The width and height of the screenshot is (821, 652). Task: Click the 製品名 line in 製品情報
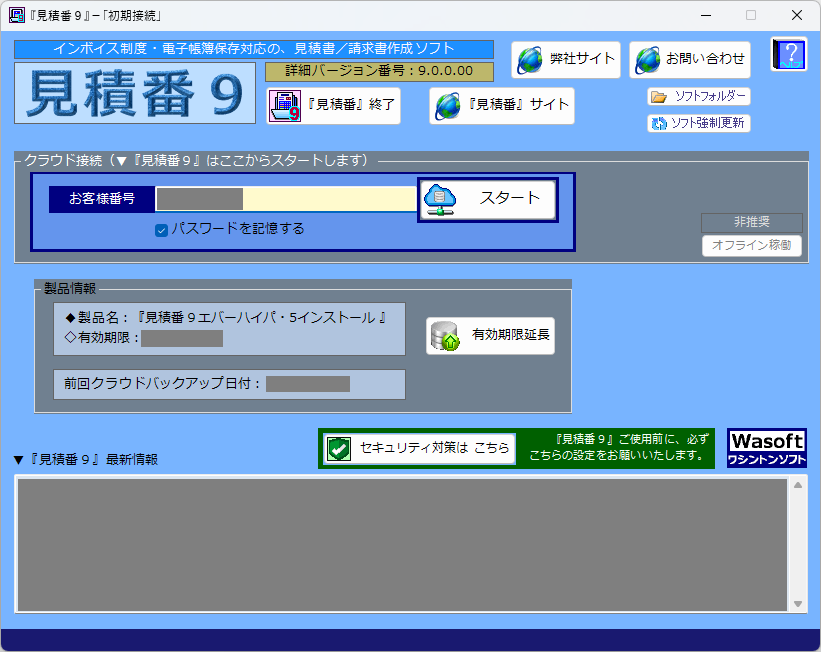pos(226,318)
